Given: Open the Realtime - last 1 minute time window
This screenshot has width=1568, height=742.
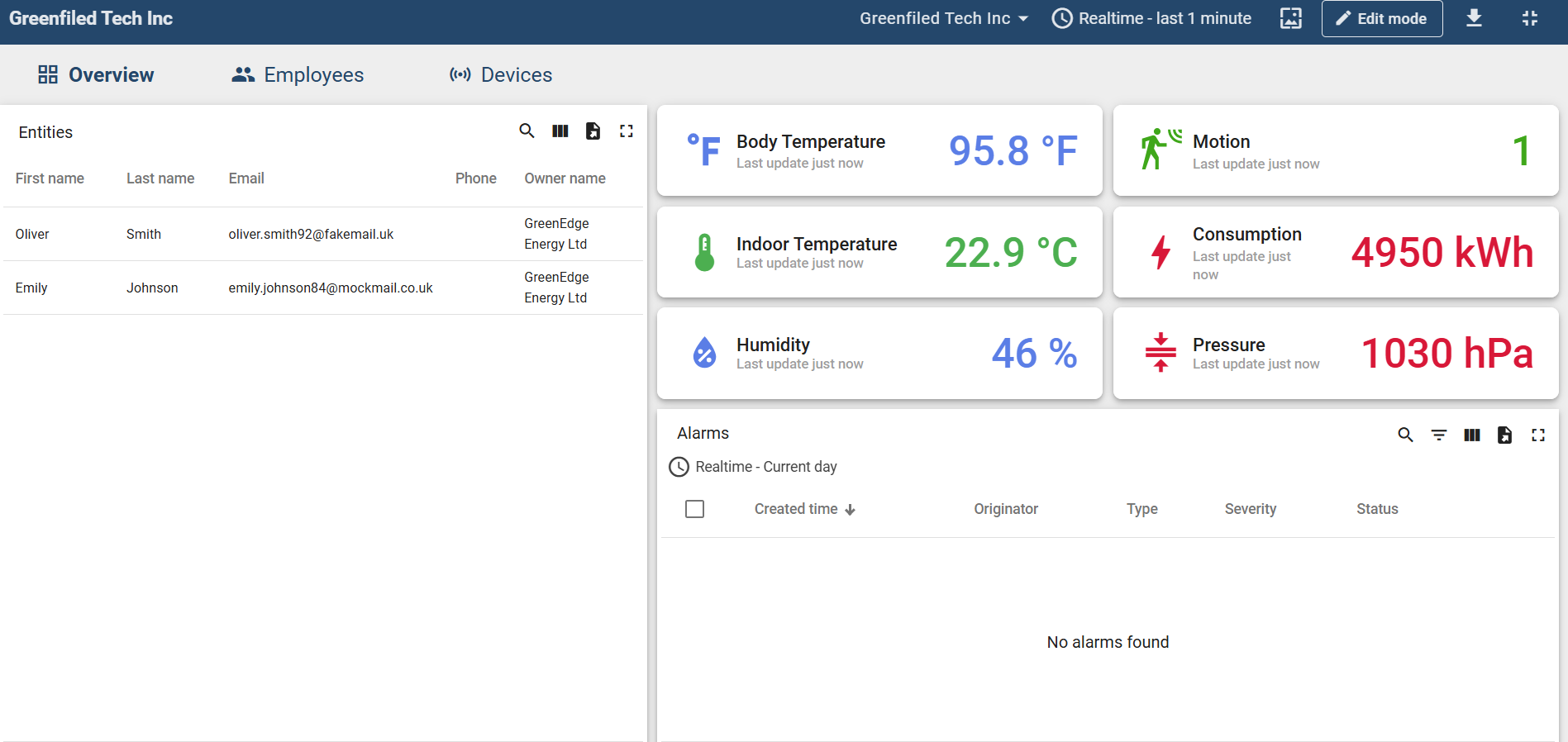Looking at the screenshot, I should pyautogui.click(x=1151, y=18).
